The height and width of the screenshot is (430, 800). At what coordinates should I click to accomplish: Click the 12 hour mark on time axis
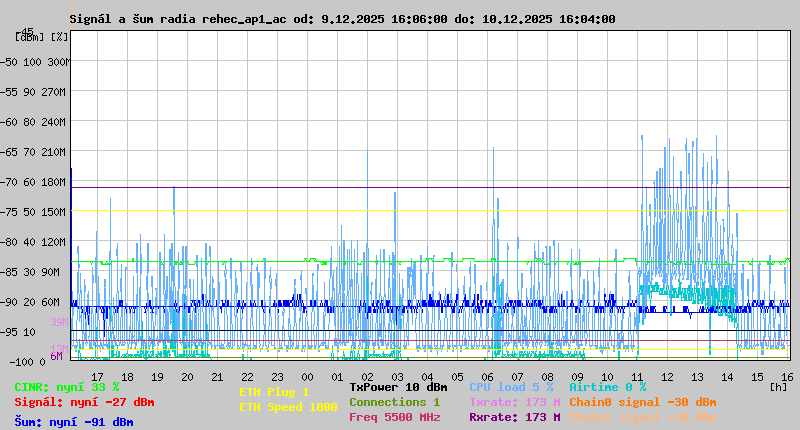click(667, 377)
